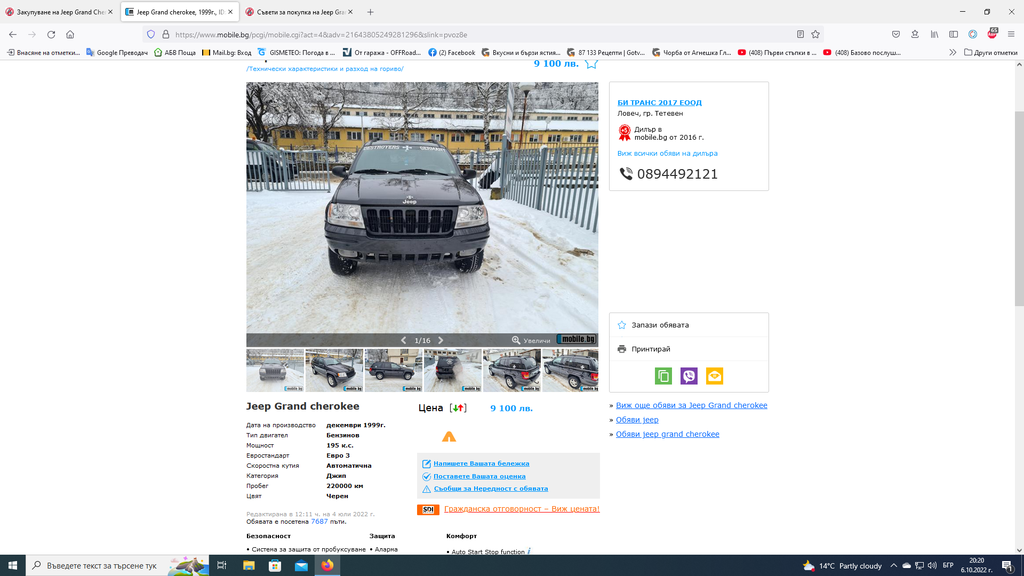Show the previous photo with left arrow
This screenshot has width=1024, height=576.
coord(403,340)
